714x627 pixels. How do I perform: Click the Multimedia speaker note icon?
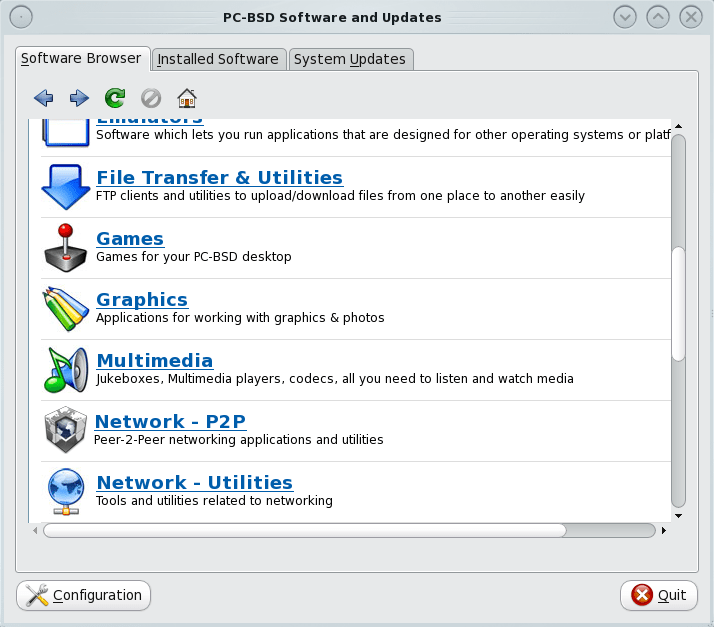(x=66, y=370)
